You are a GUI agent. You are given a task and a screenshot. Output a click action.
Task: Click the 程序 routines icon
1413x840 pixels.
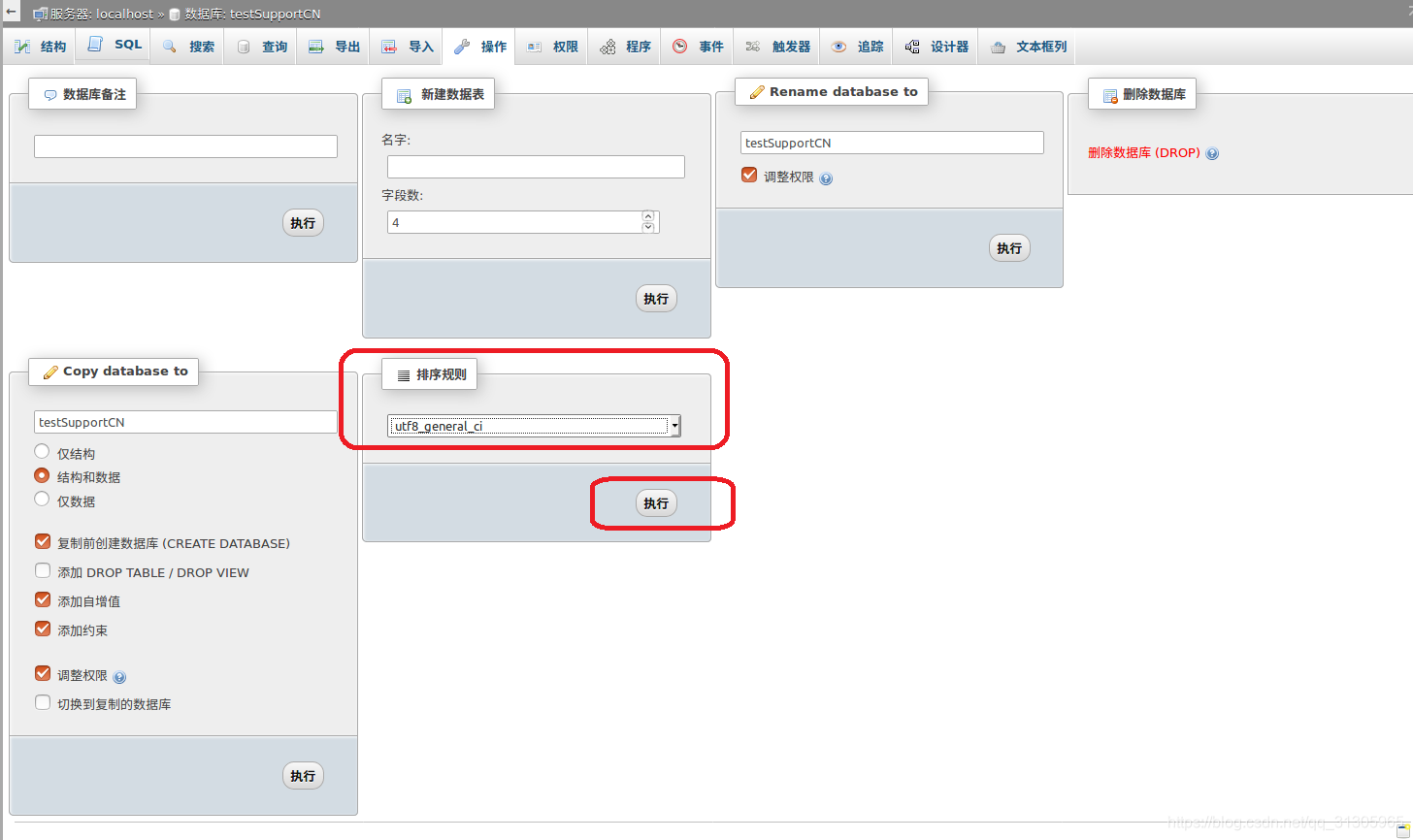click(x=608, y=47)
